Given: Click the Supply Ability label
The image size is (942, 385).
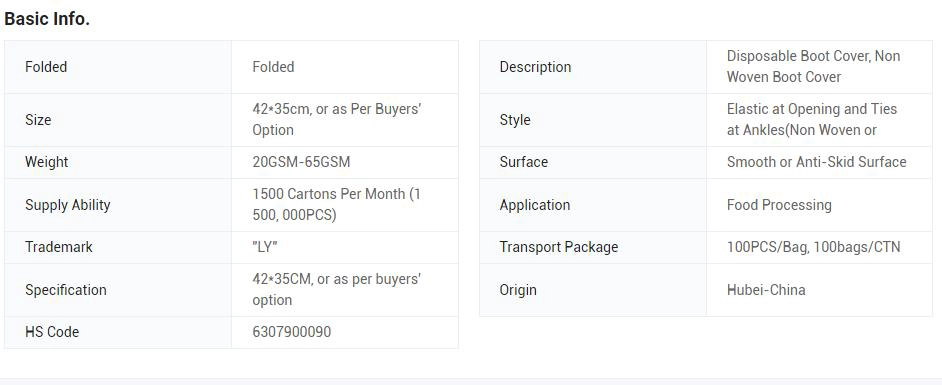Looking at the screenshot, I should click(68, 205).
